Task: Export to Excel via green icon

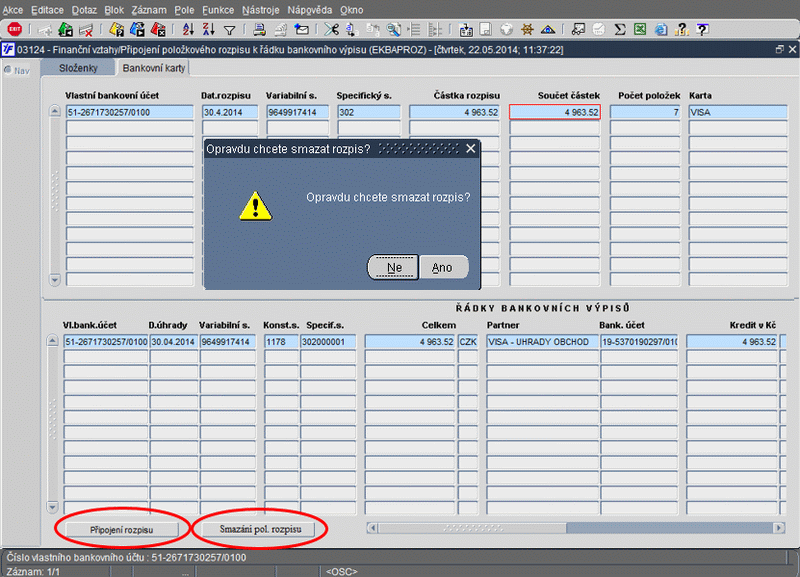Action: tap(640, 30)
